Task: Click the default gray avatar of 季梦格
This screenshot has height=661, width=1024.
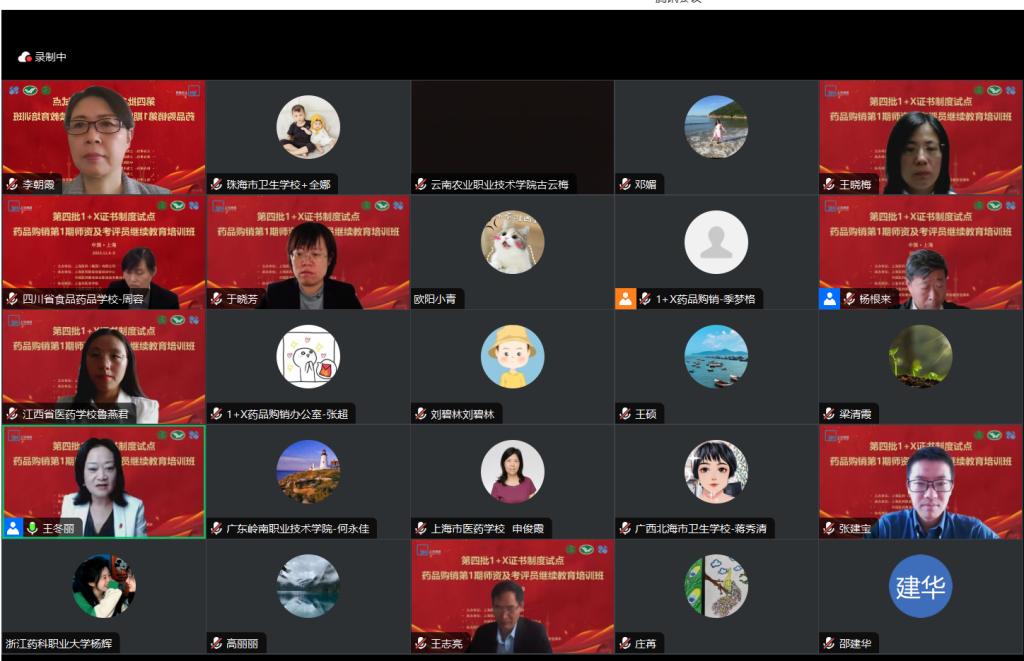Action: point(716,242)
